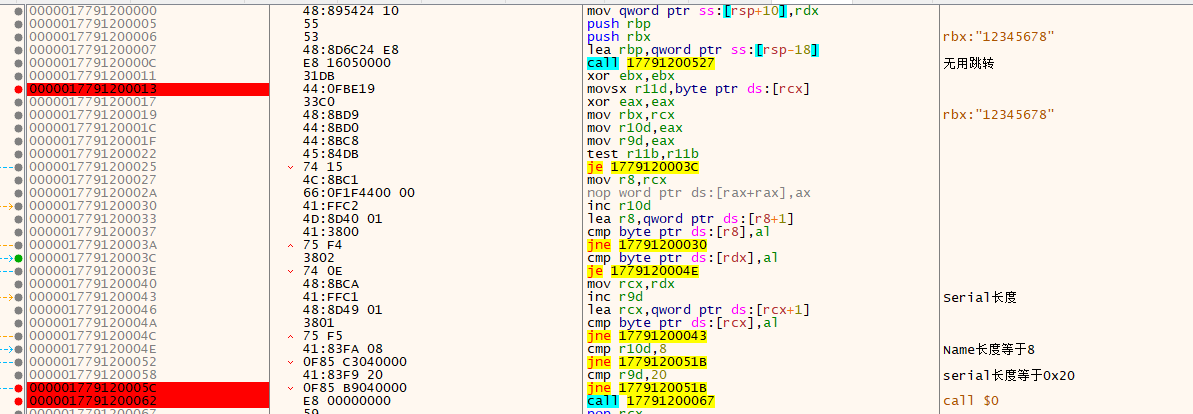
Task: Click the bytes 0F85 B9040000
Action: pyautogui.click(x=355, y=387)
